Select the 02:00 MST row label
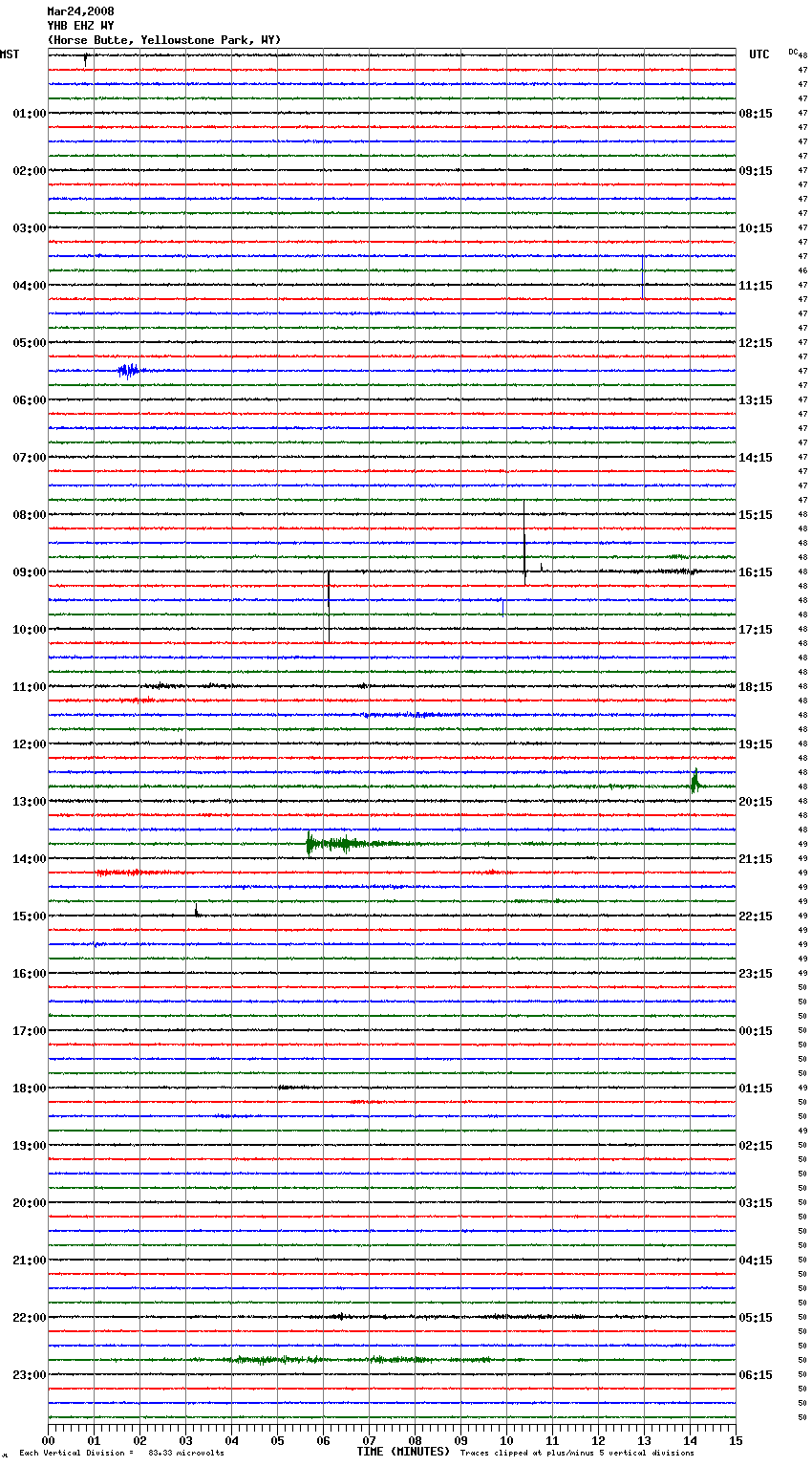 pos(30,171)
